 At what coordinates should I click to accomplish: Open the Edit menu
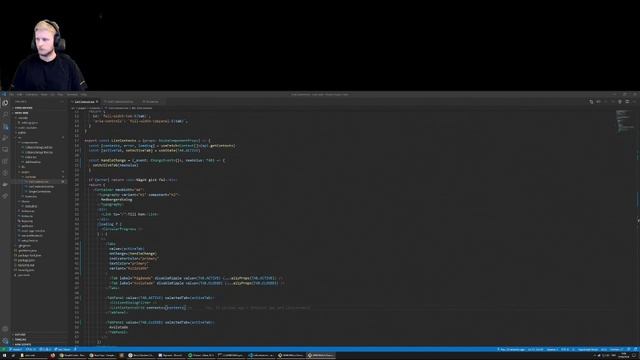(x=19, y=94)
